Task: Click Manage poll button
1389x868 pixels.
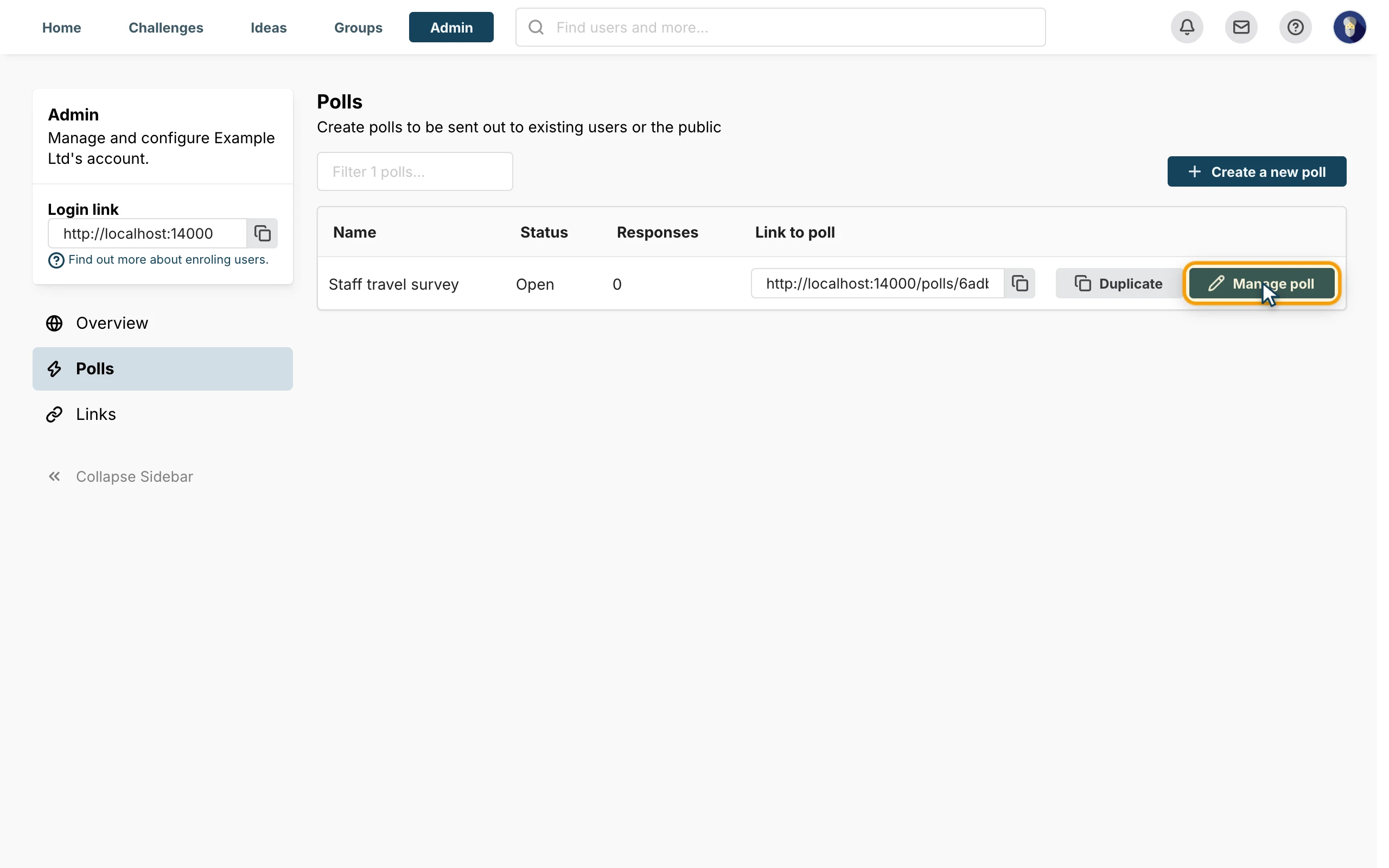Action: [1261, 283]
